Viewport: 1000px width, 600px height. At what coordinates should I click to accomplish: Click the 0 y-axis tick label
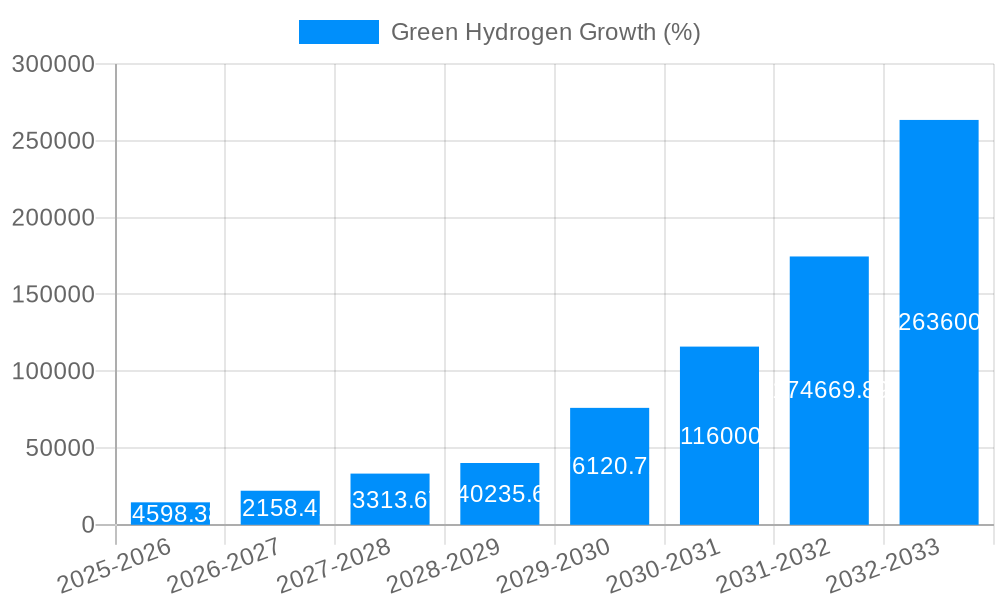pyautogui.click(x=85, y=522)
